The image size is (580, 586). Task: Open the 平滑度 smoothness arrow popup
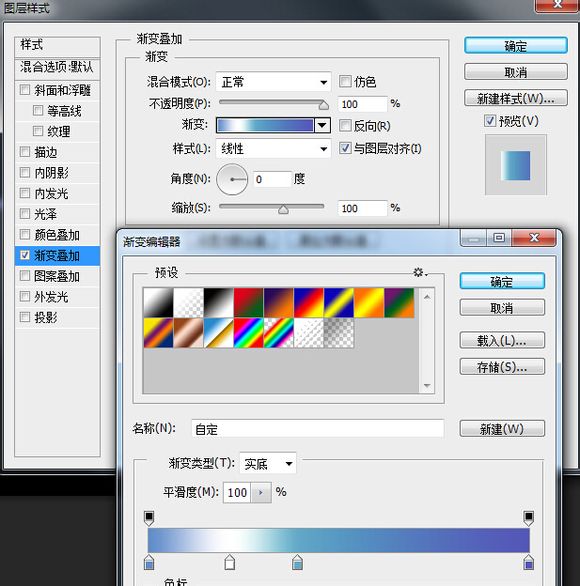click(x=261, y=493)
